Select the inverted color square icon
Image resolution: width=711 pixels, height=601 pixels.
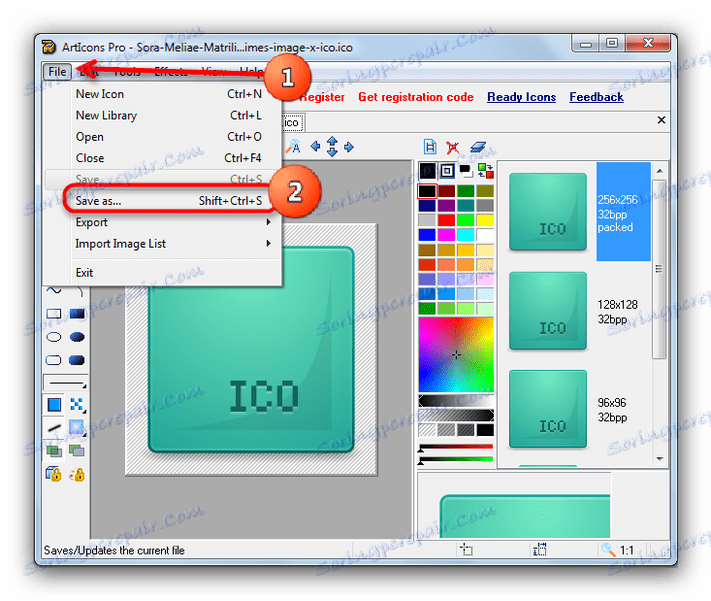pyautogui.click(x=447, y=171)
